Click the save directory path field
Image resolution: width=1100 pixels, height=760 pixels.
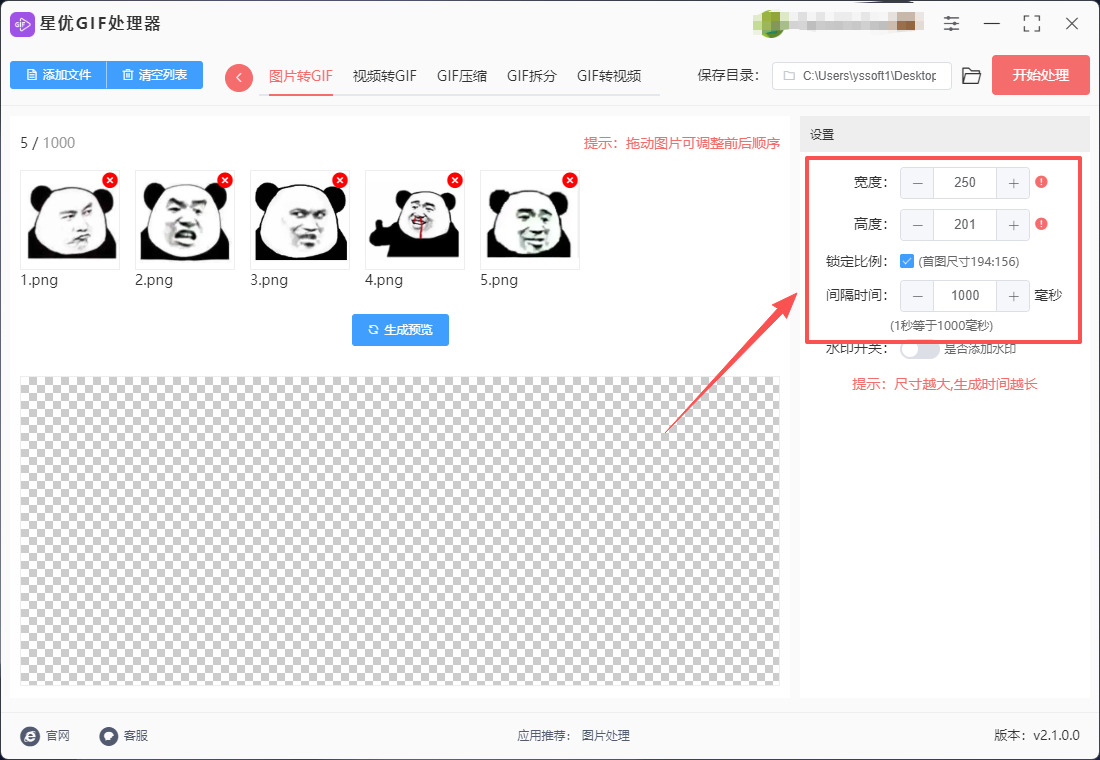[x=861, y=76]
